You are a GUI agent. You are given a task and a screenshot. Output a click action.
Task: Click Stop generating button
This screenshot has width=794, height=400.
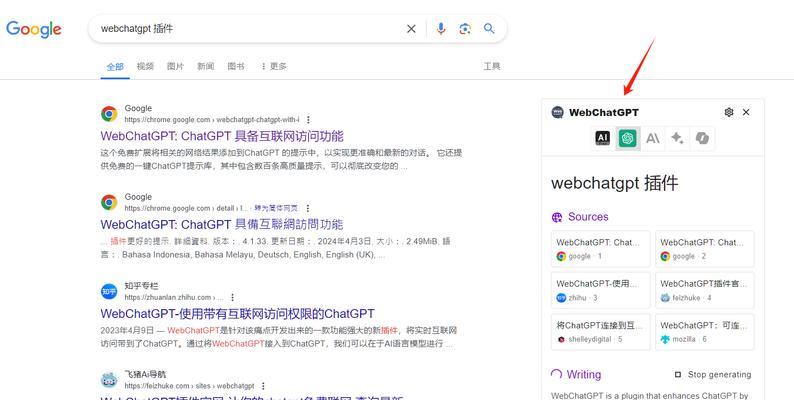713,375
